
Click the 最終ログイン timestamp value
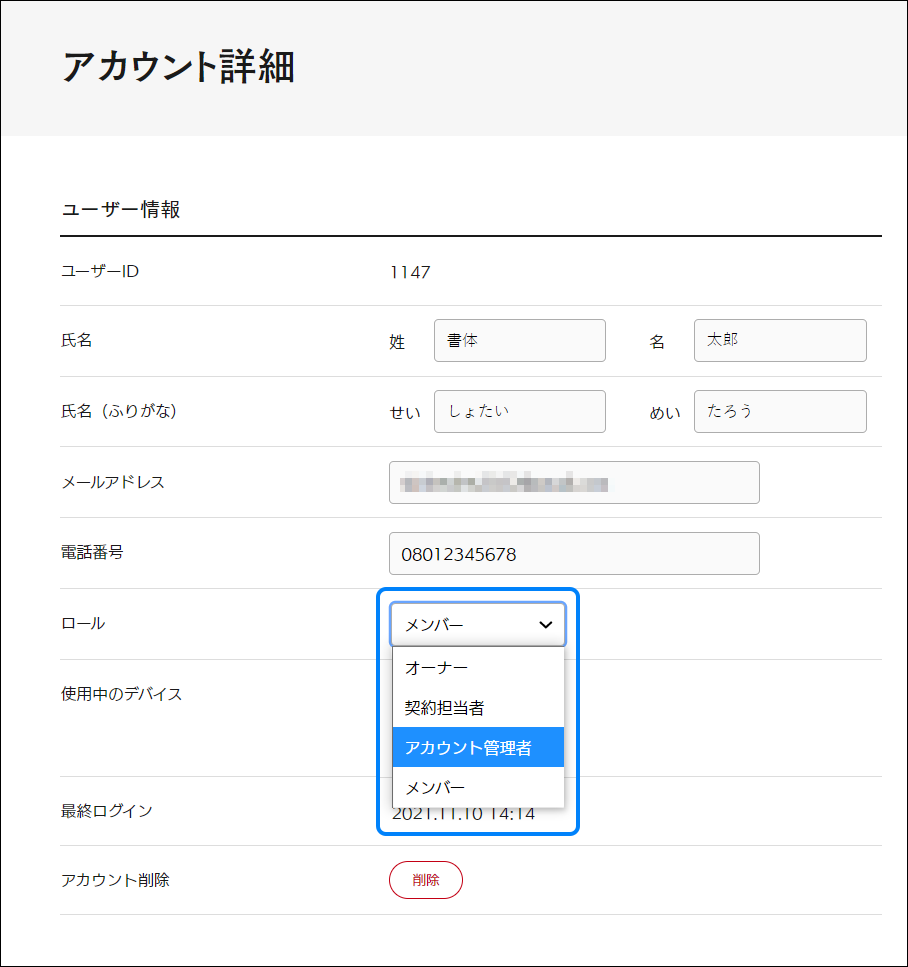464,814
